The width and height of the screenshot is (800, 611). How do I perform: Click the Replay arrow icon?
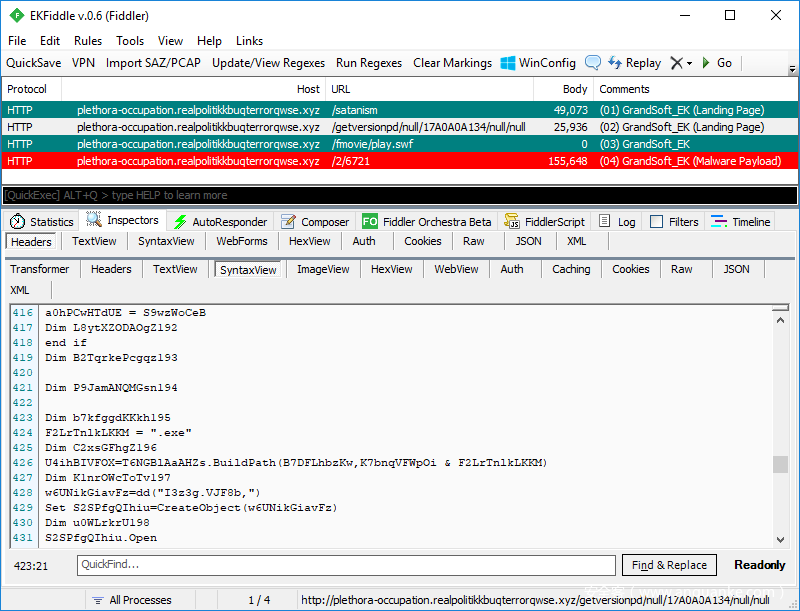[x=614, y=63]
